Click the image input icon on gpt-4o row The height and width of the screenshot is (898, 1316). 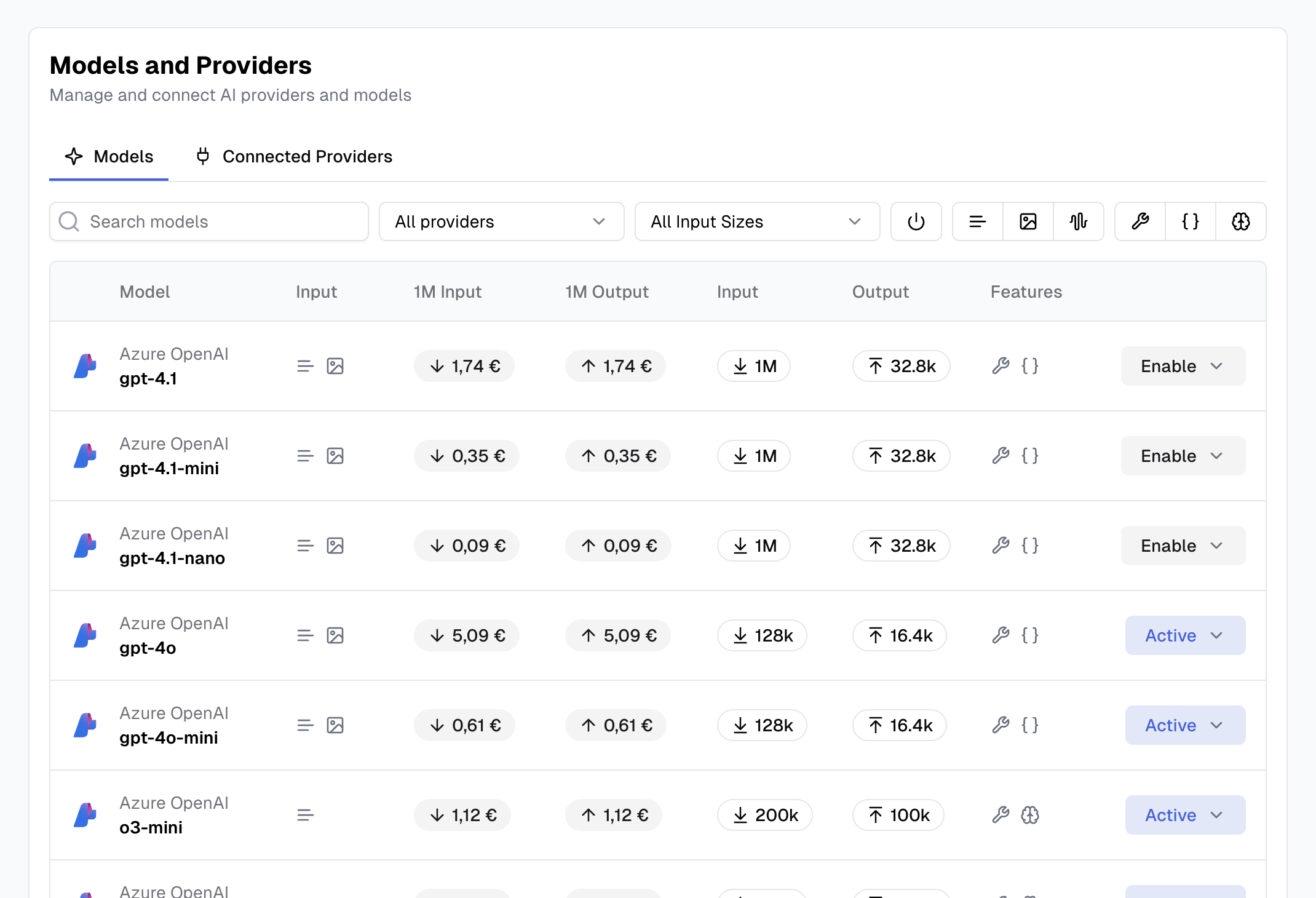pyautogui.click(x=335, y=635)
